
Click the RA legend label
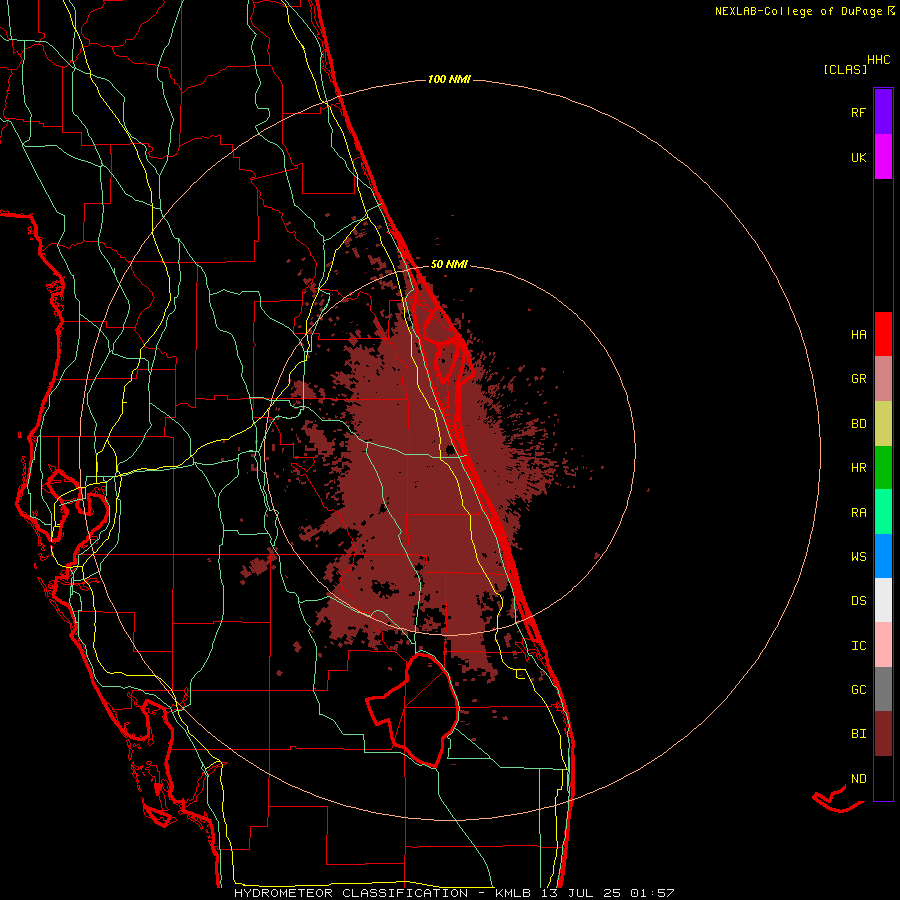pos(858,513)
